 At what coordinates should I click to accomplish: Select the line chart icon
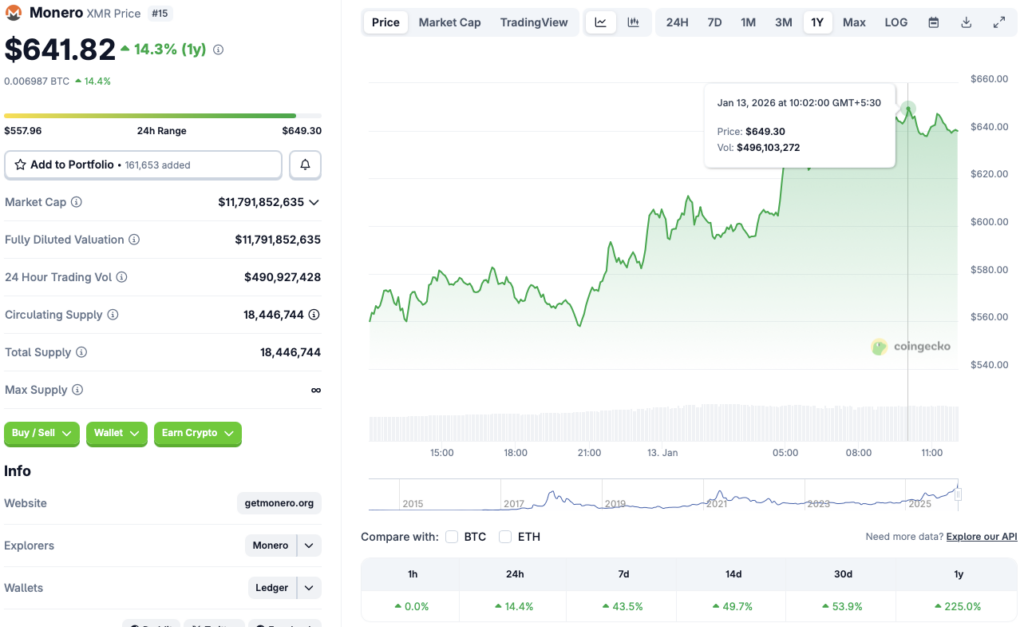point(601,21)
